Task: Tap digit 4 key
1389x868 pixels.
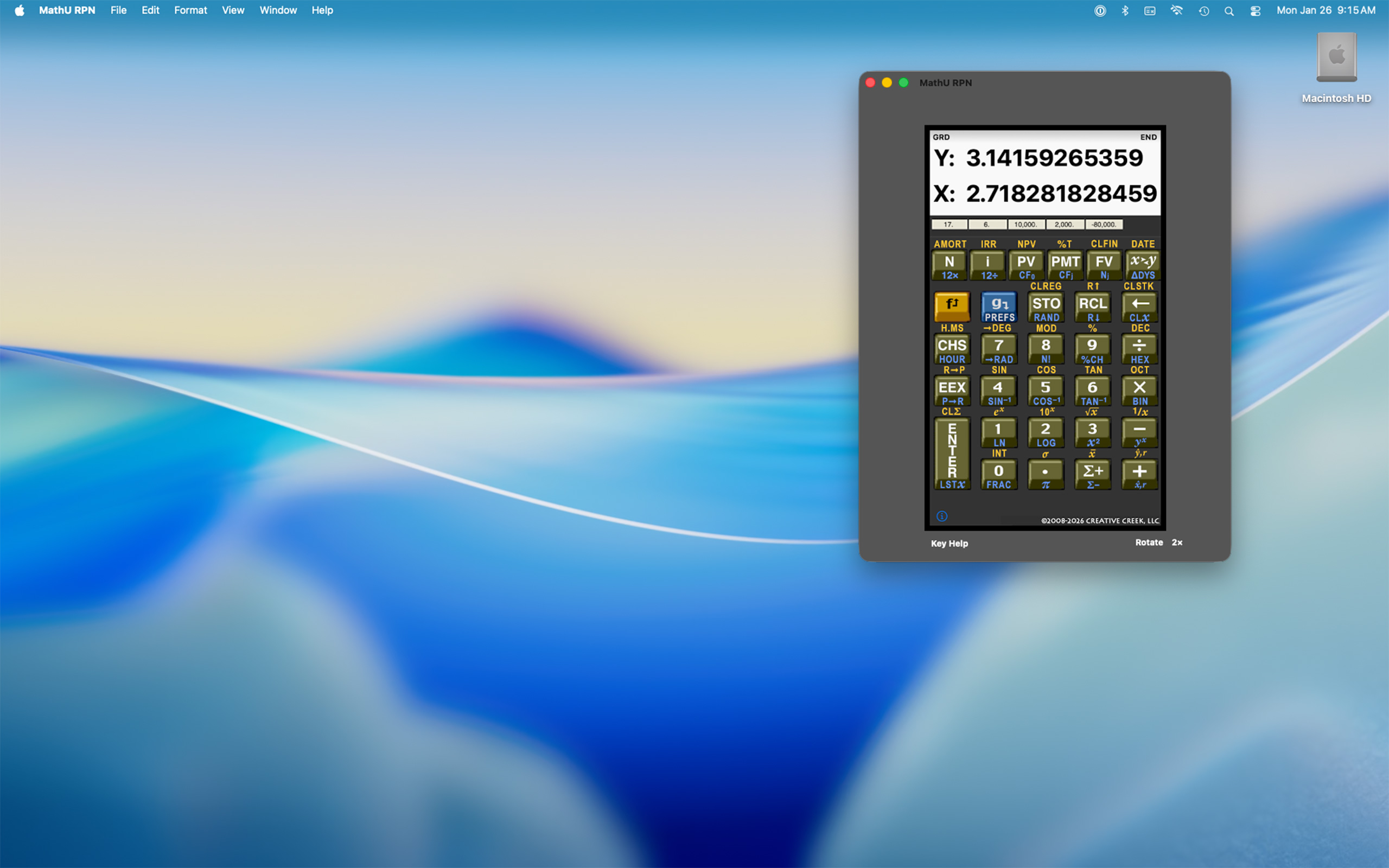Action: pos(999,391)
